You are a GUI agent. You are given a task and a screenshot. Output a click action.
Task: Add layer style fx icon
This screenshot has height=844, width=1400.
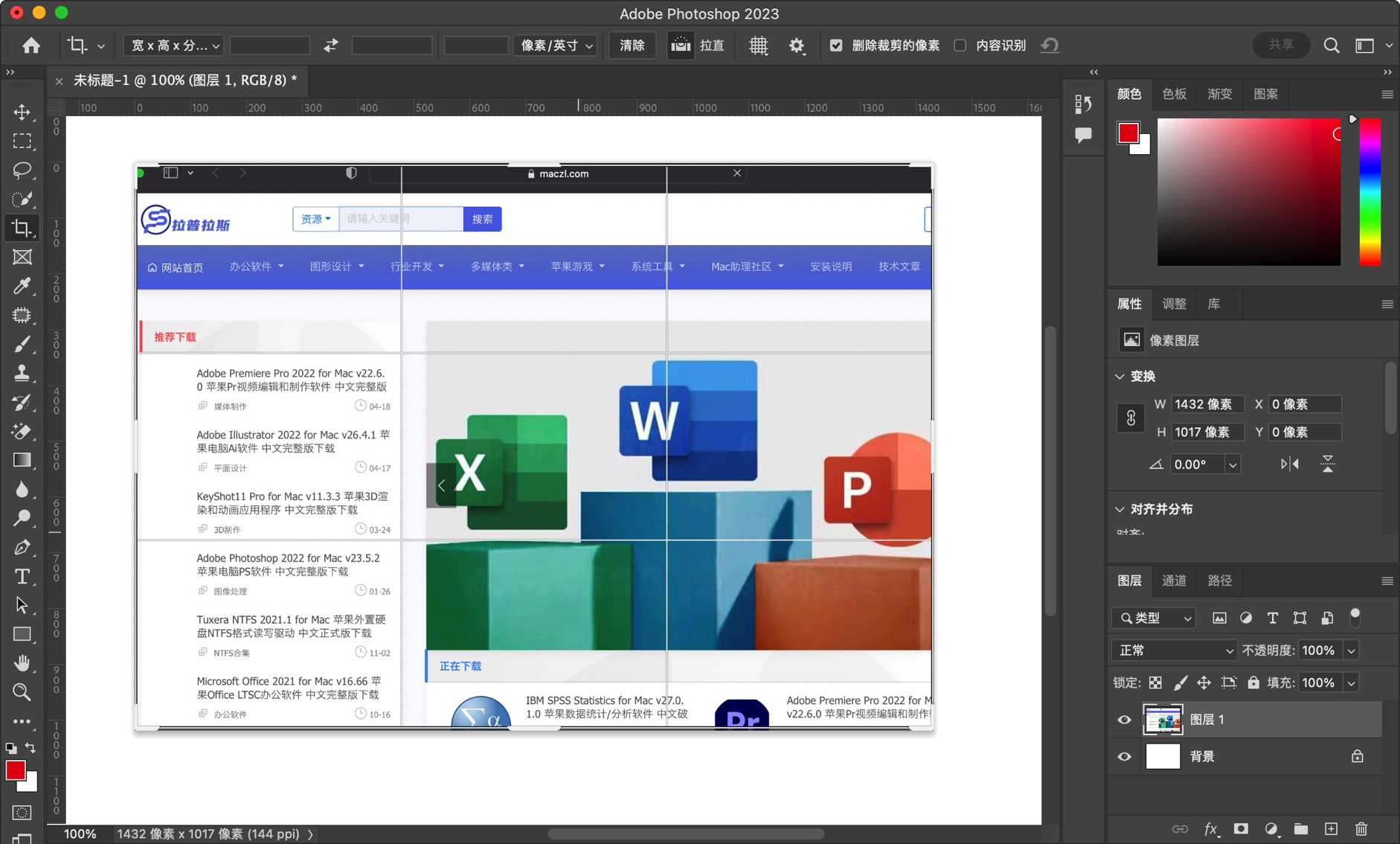coord(1210,828)
